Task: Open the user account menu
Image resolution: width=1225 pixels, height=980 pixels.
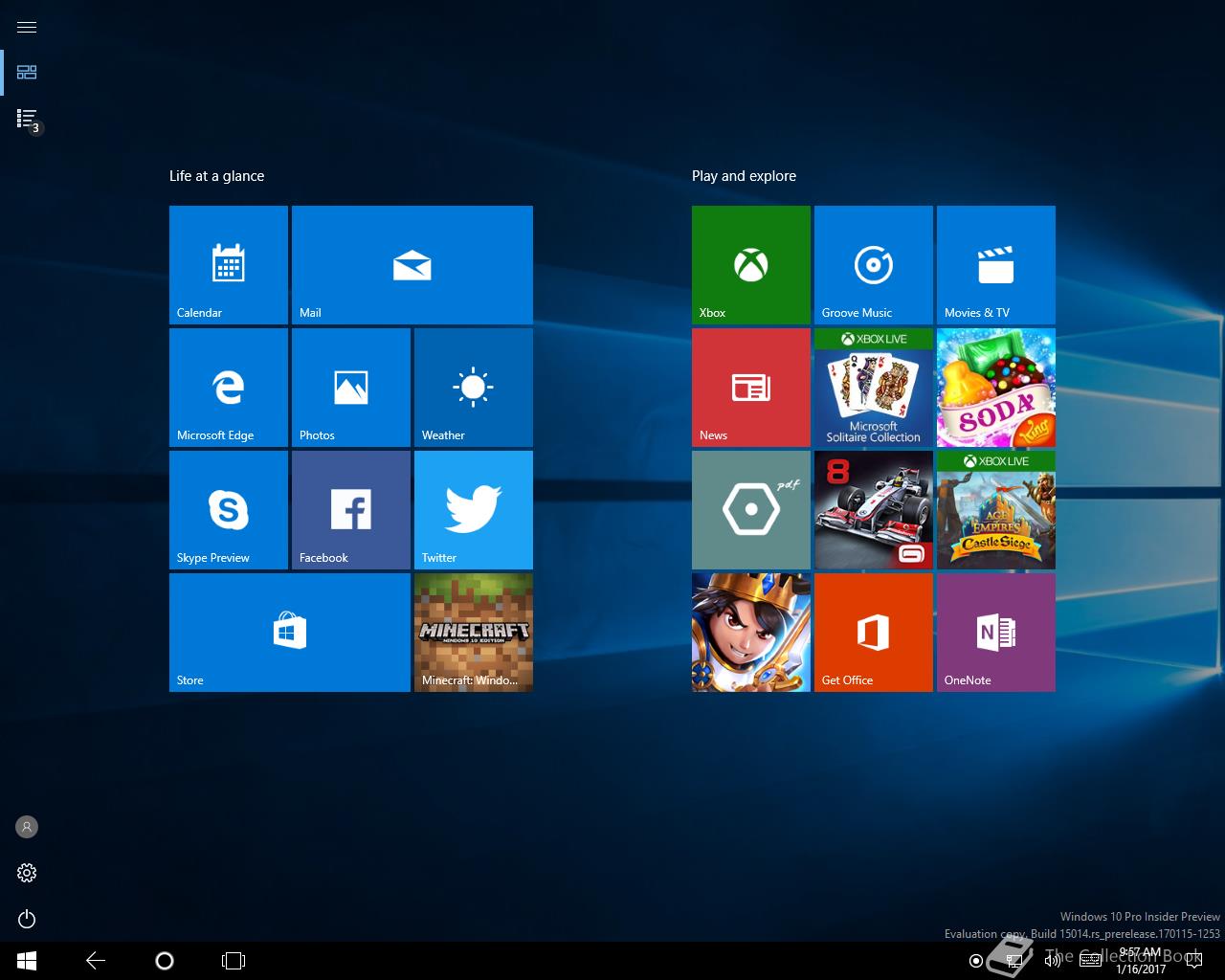Action: tap(27, 827)
